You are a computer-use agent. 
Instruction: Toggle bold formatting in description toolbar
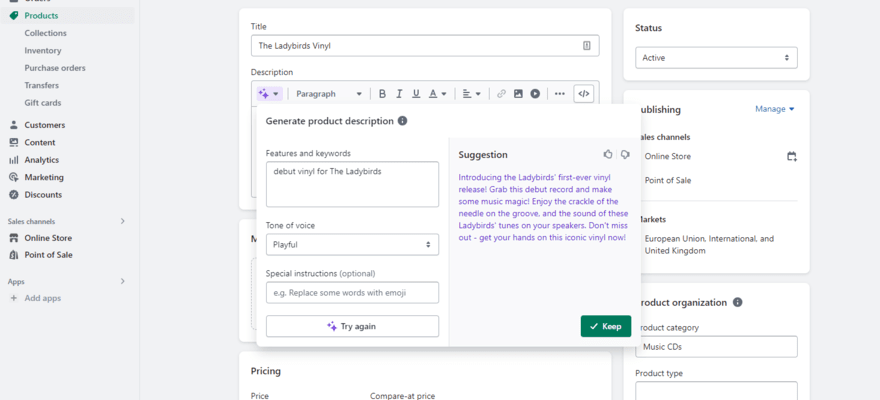coord(382,94)
